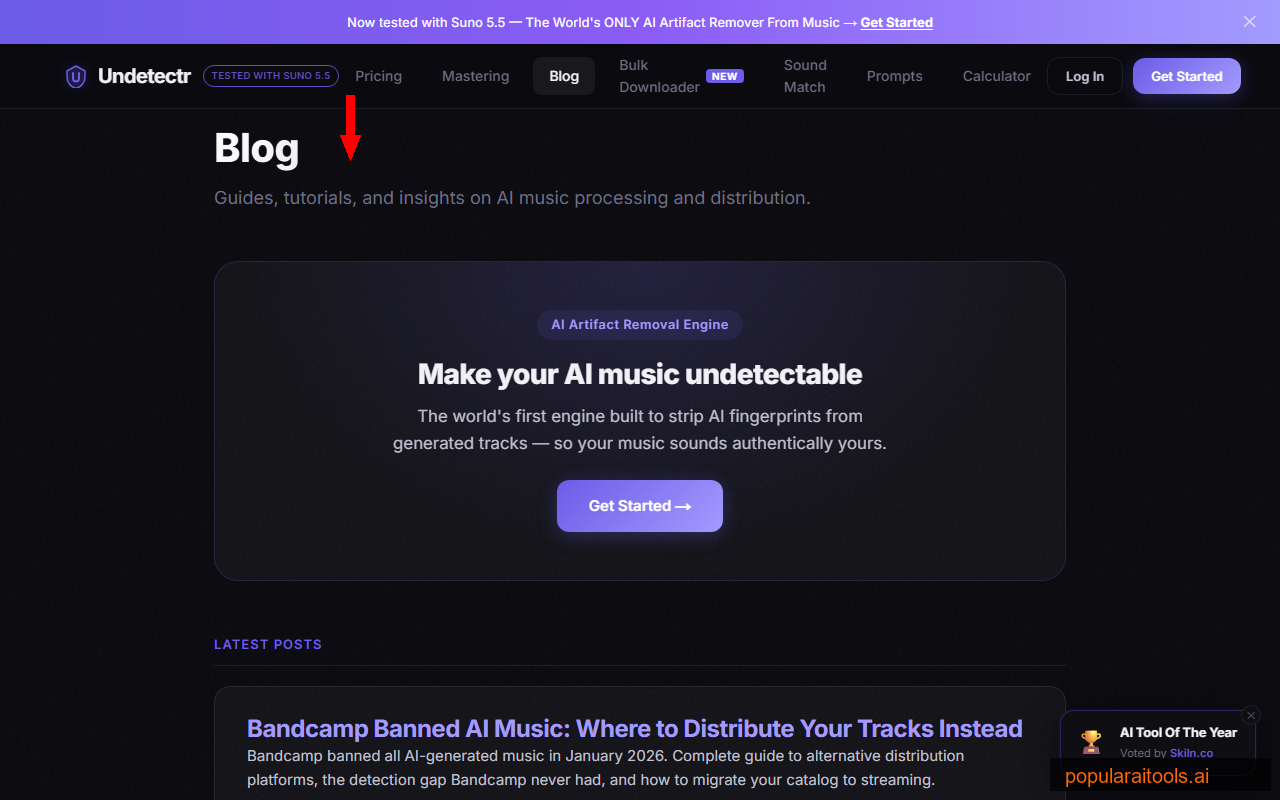Close the AI Tool Of The Year popup

1251,715
